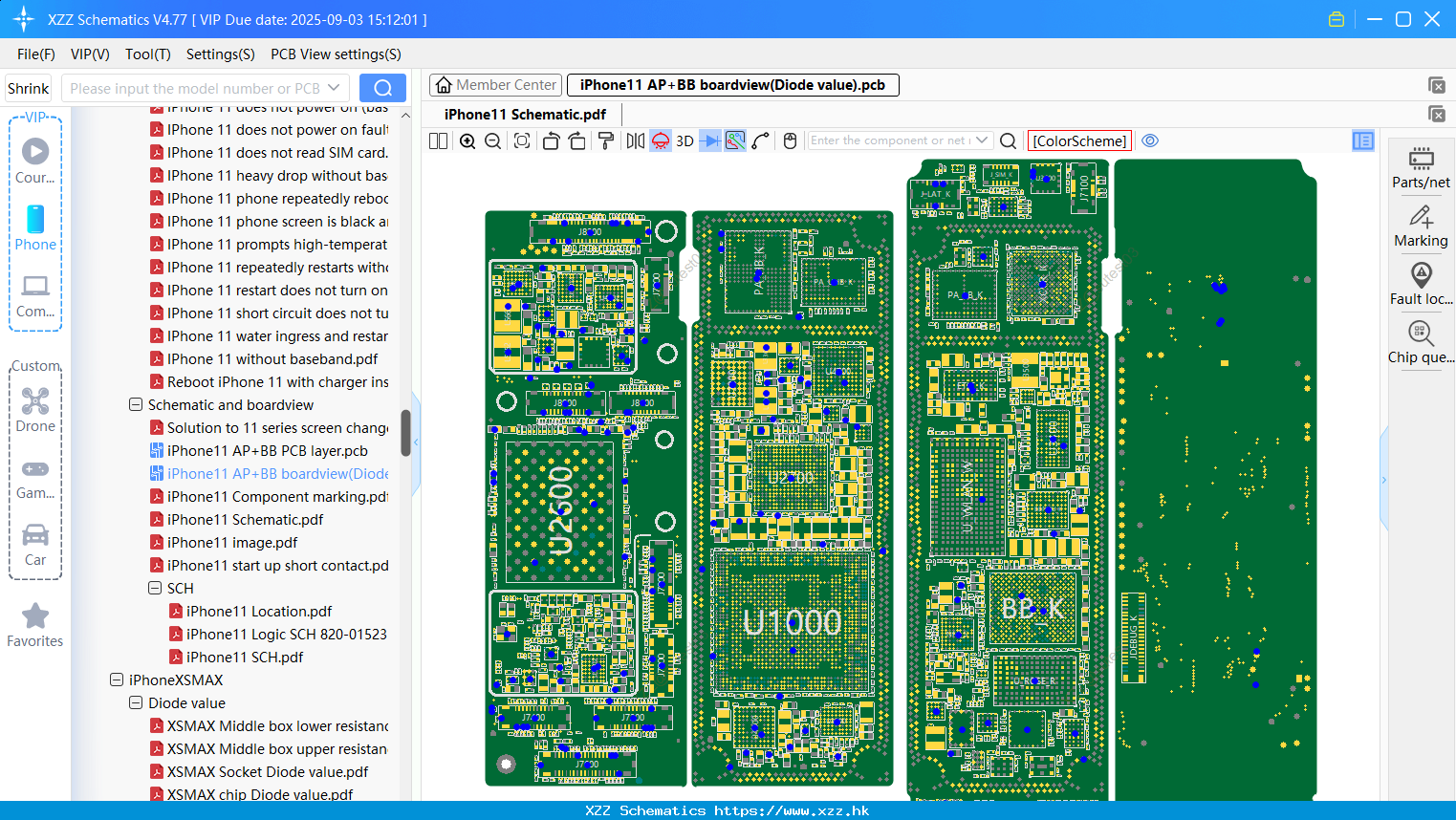Toggle the eye visibility icon
The height and width of the screenshot is (820, 1456).
[x=1150, y=140]
